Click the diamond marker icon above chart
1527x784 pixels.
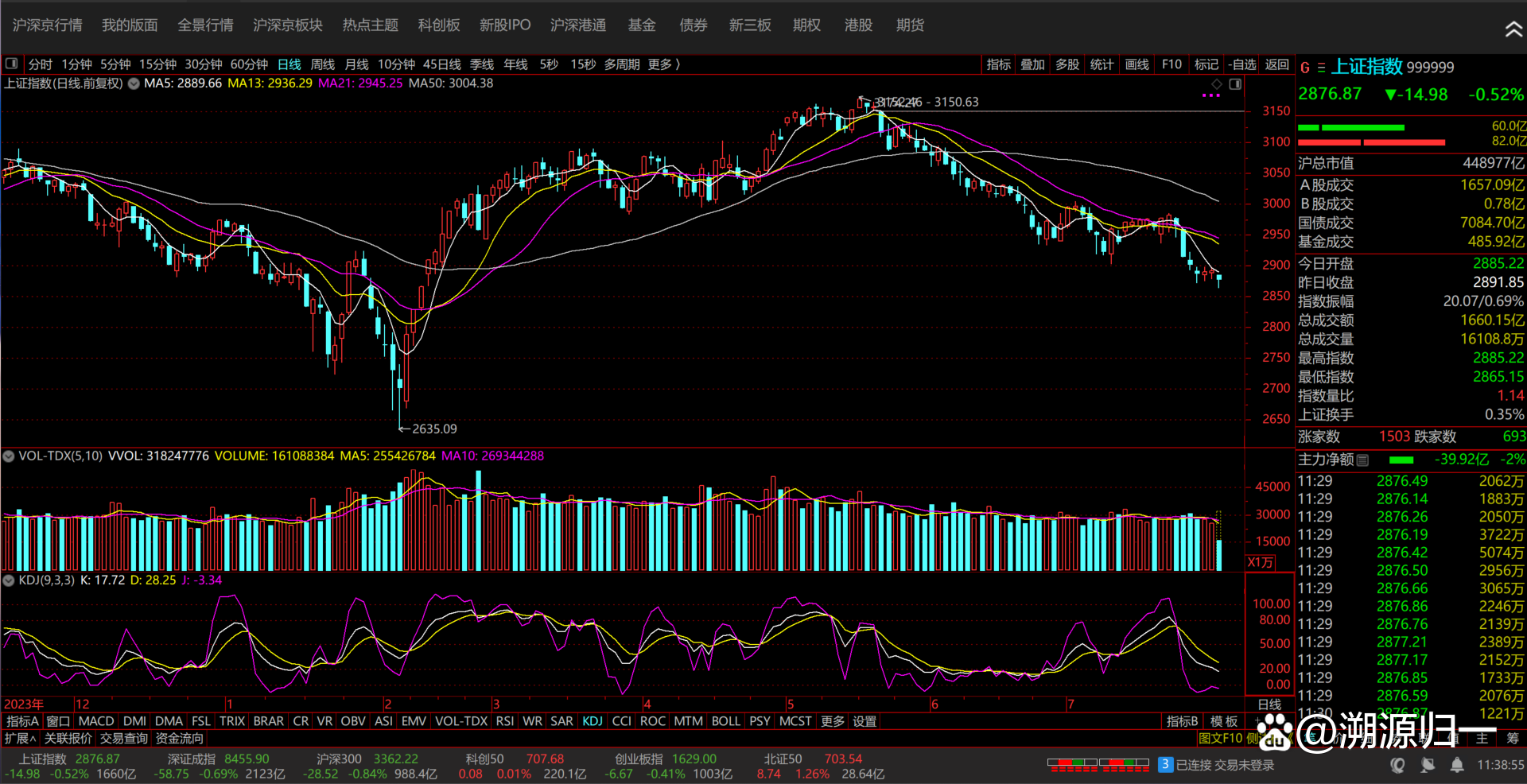coord(1216,84)
